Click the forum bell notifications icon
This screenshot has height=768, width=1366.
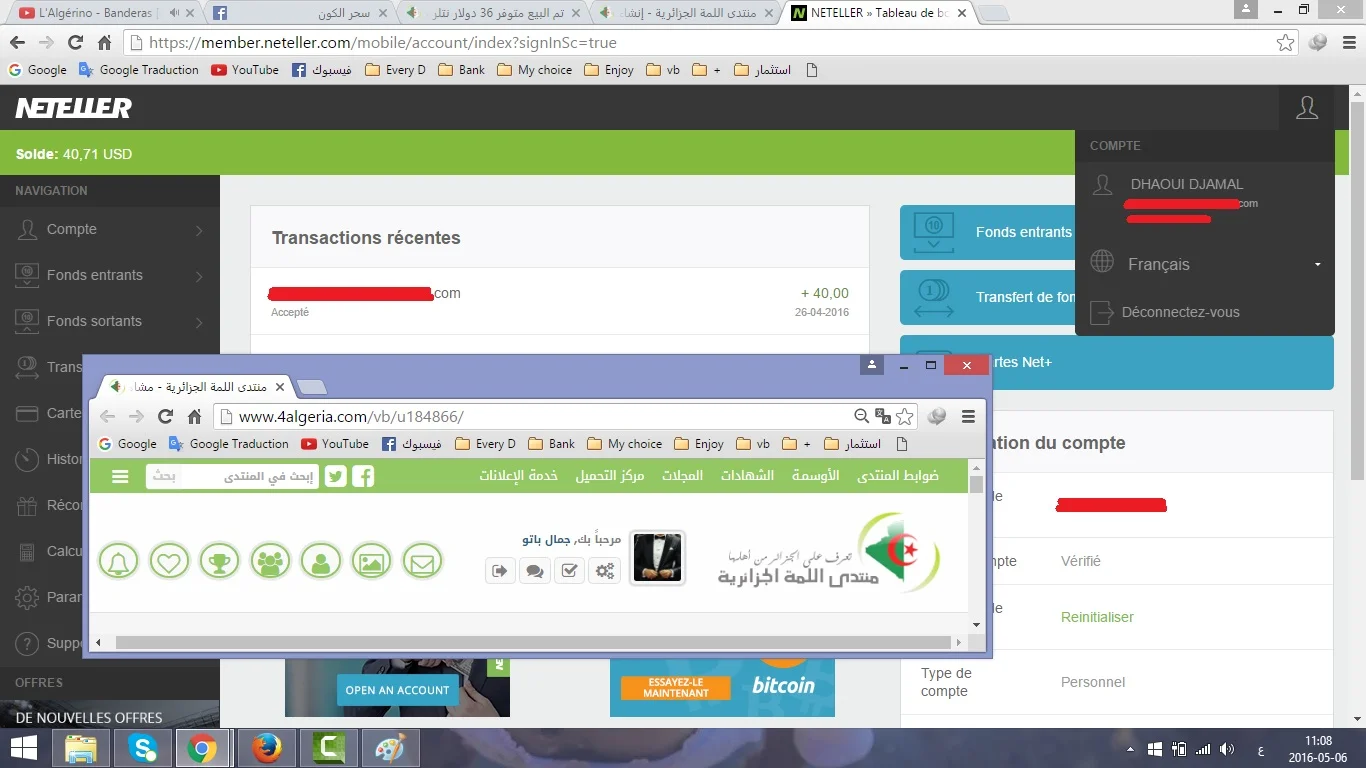click(x=118, y=561)
